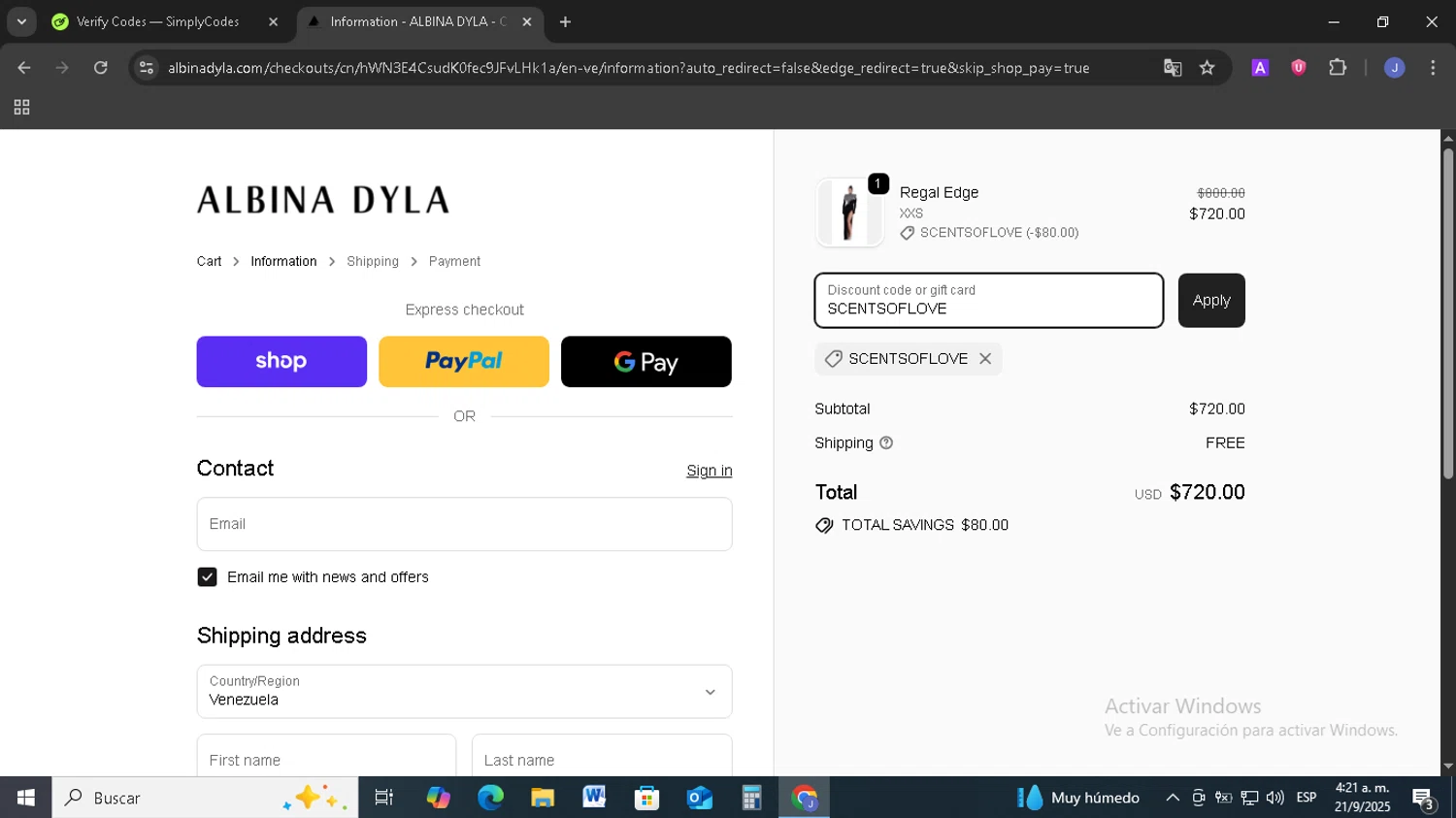Select the Information breadcrumb
The image size is (1456, 818).
point(283,262)
